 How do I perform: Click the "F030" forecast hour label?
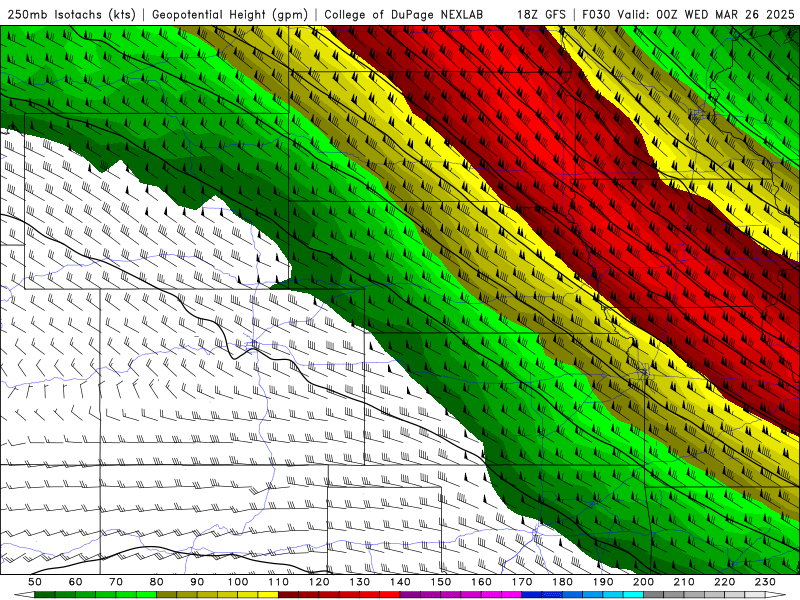[596, 15]
